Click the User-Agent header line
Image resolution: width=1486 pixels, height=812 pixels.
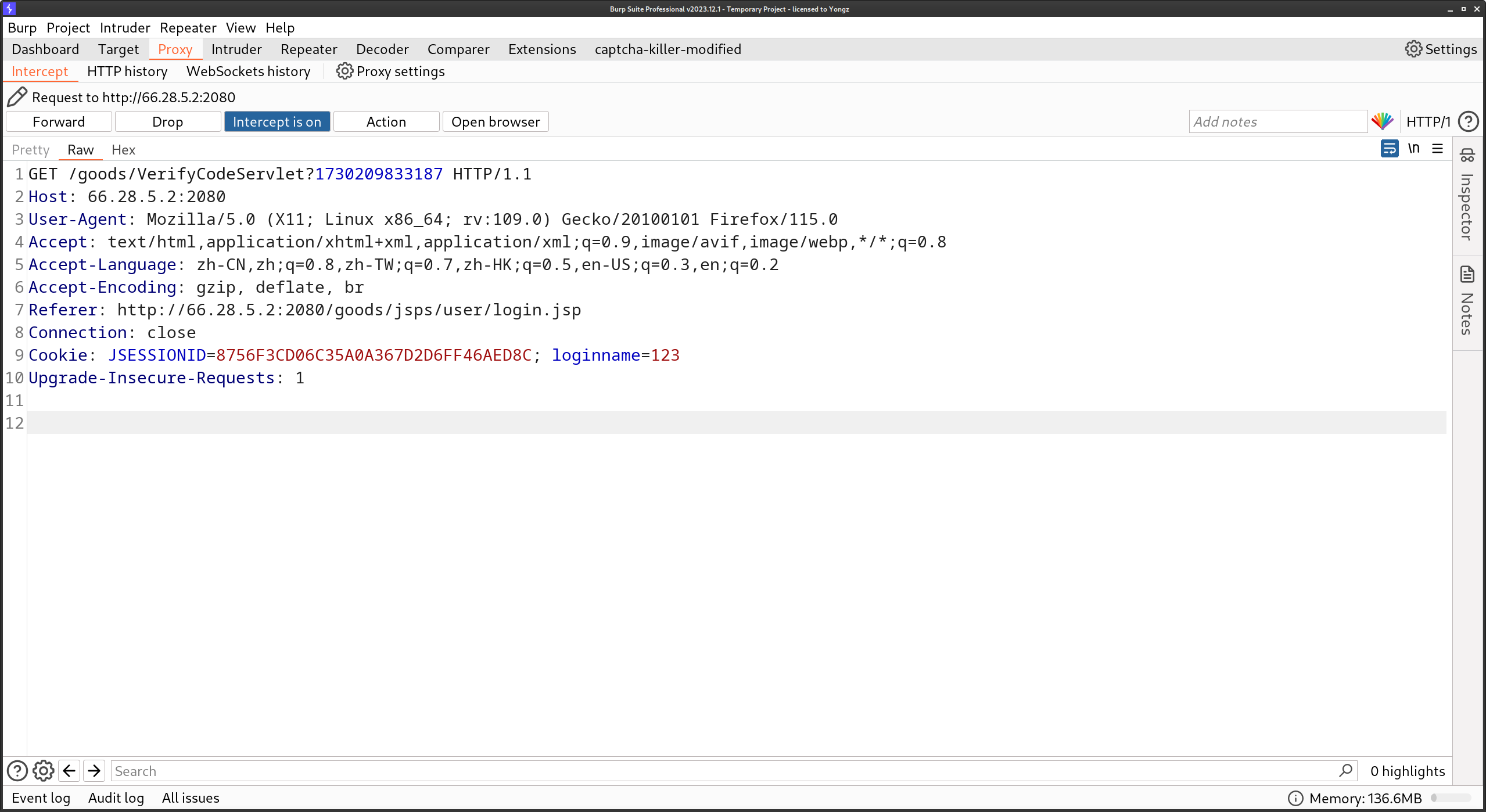[x=433, y=219]
